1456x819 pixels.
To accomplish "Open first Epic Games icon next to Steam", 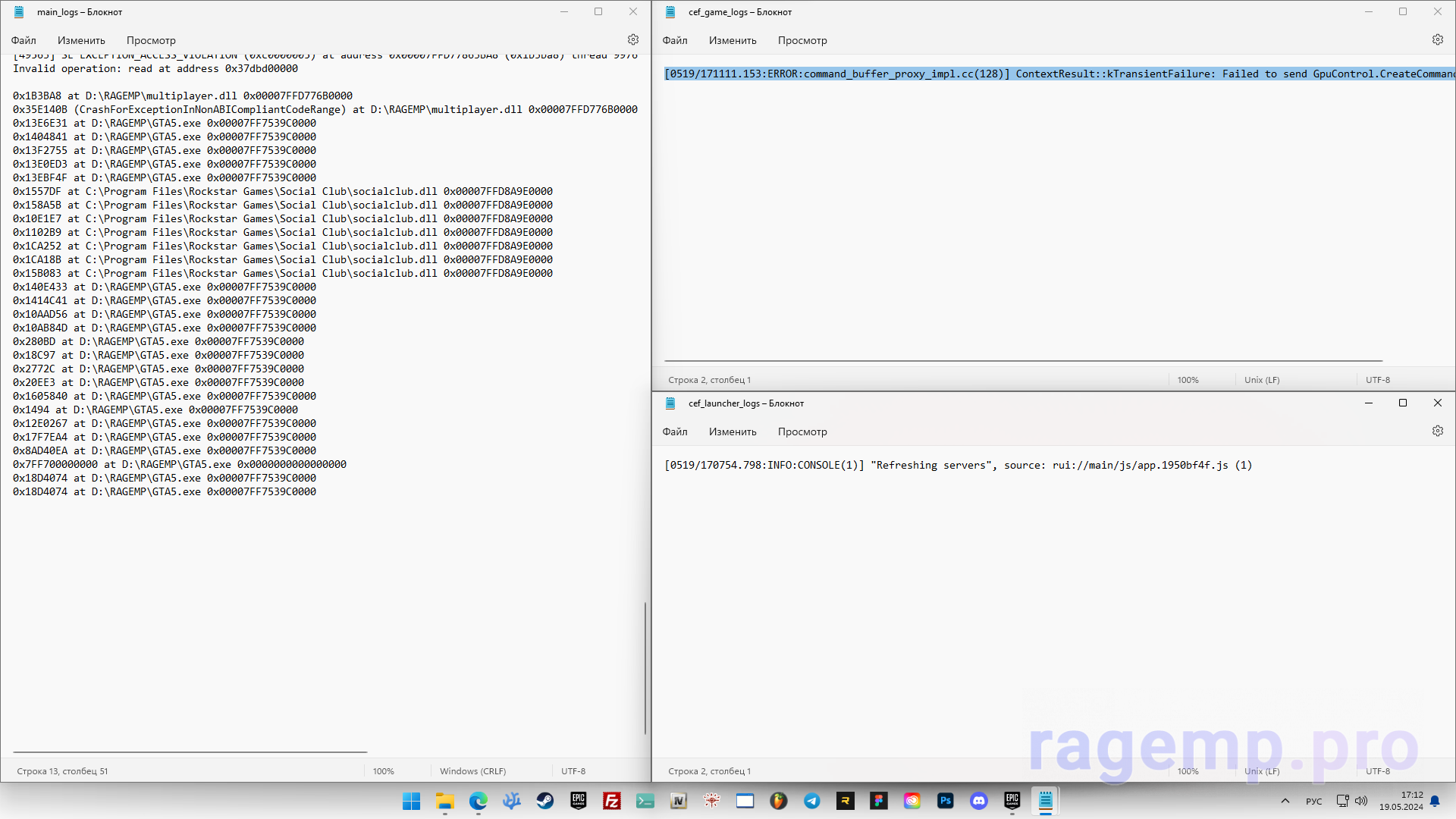I will point(579,801).
